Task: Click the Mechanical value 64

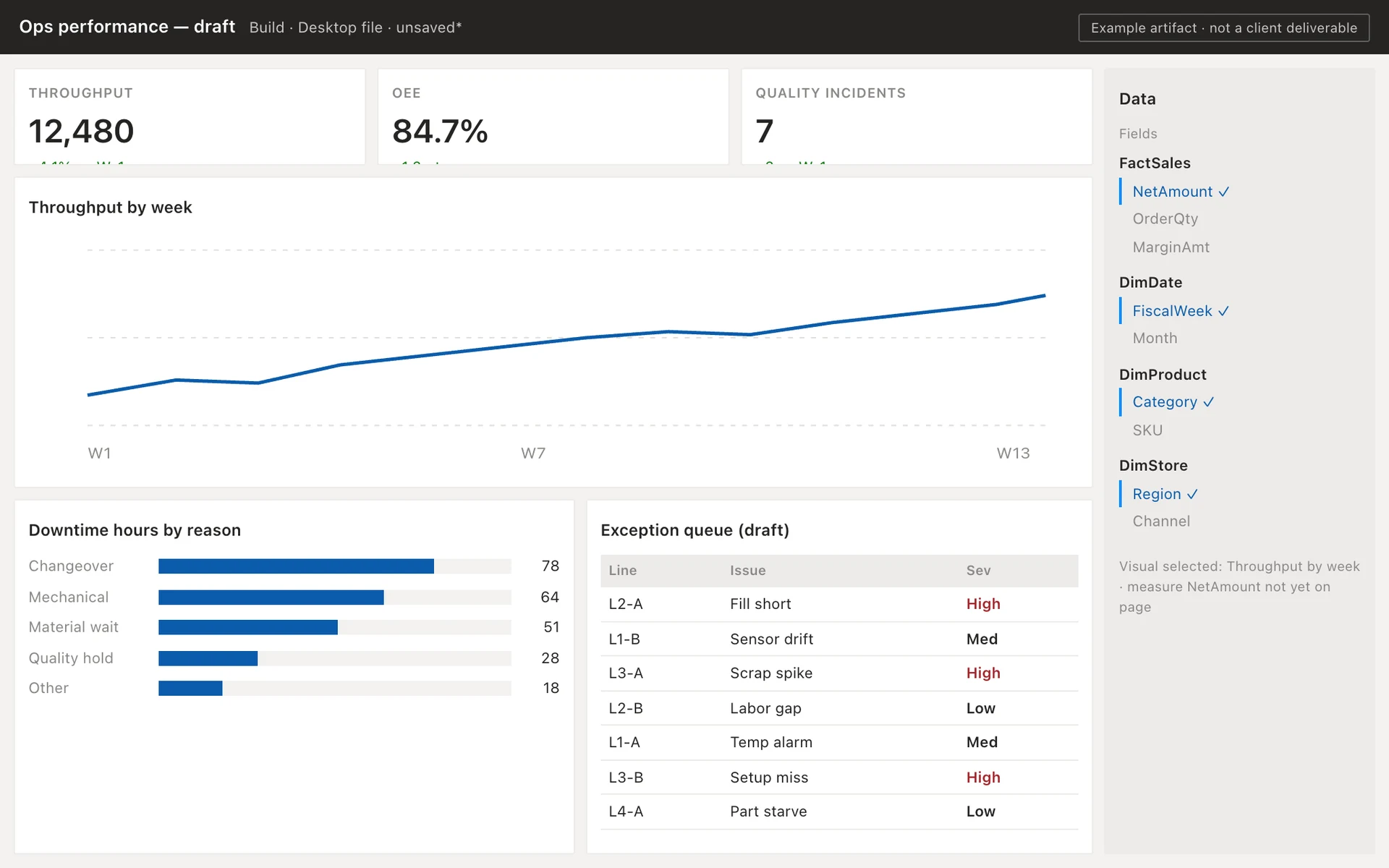Action: [550, 597]
